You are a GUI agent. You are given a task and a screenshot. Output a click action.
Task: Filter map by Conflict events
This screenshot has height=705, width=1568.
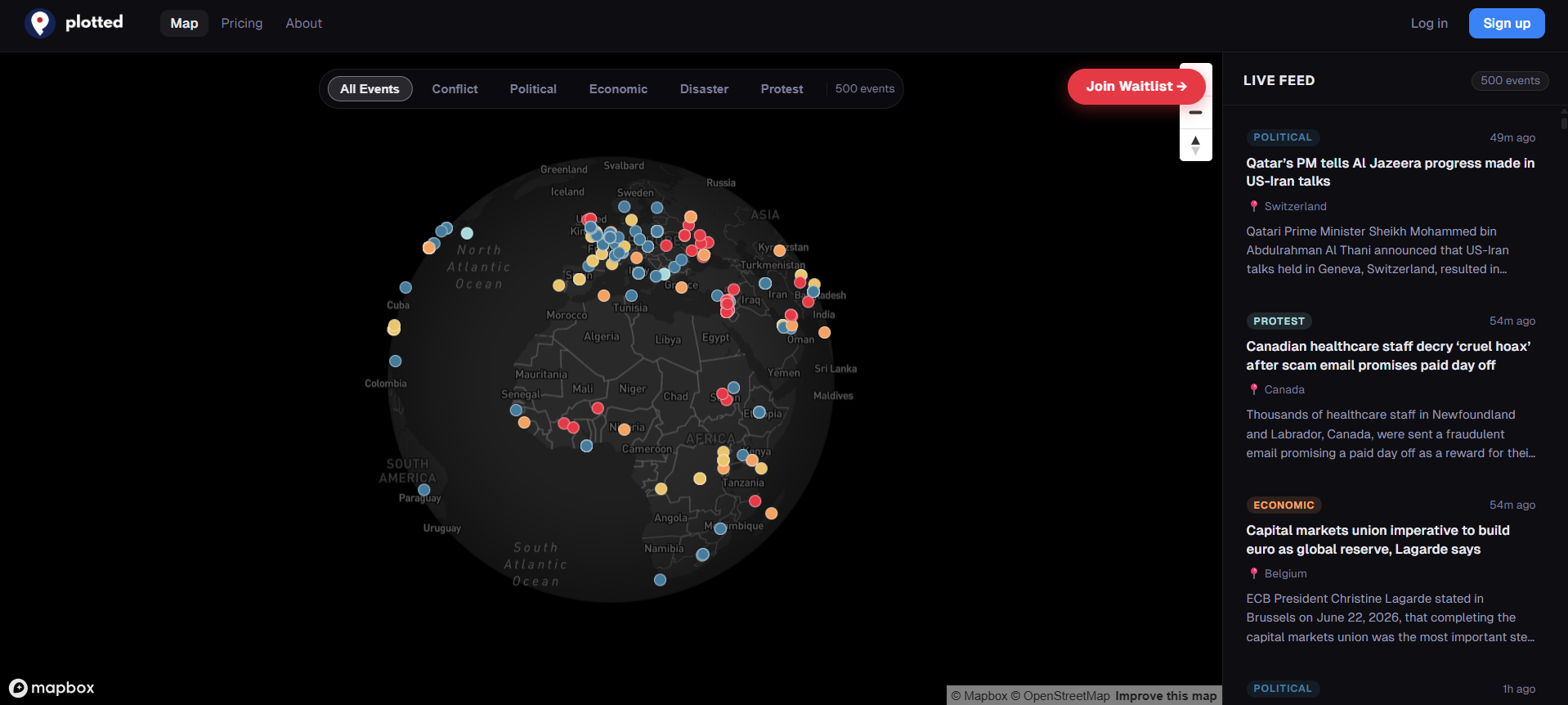[455, 88]
